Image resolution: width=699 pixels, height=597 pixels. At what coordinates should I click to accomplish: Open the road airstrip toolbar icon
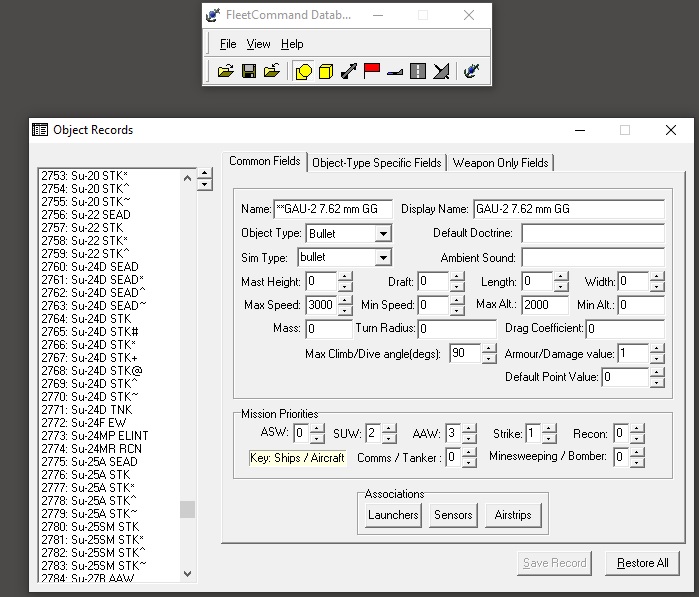[x=418, y=71]
